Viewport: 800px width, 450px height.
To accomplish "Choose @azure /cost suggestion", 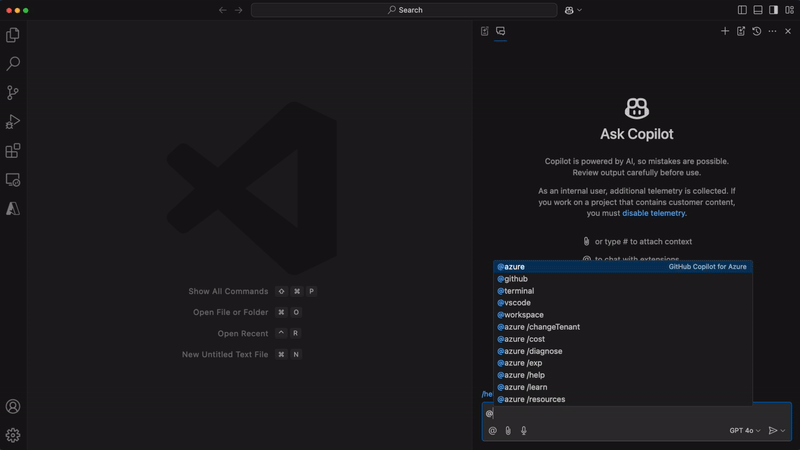I will coord(622,339).
